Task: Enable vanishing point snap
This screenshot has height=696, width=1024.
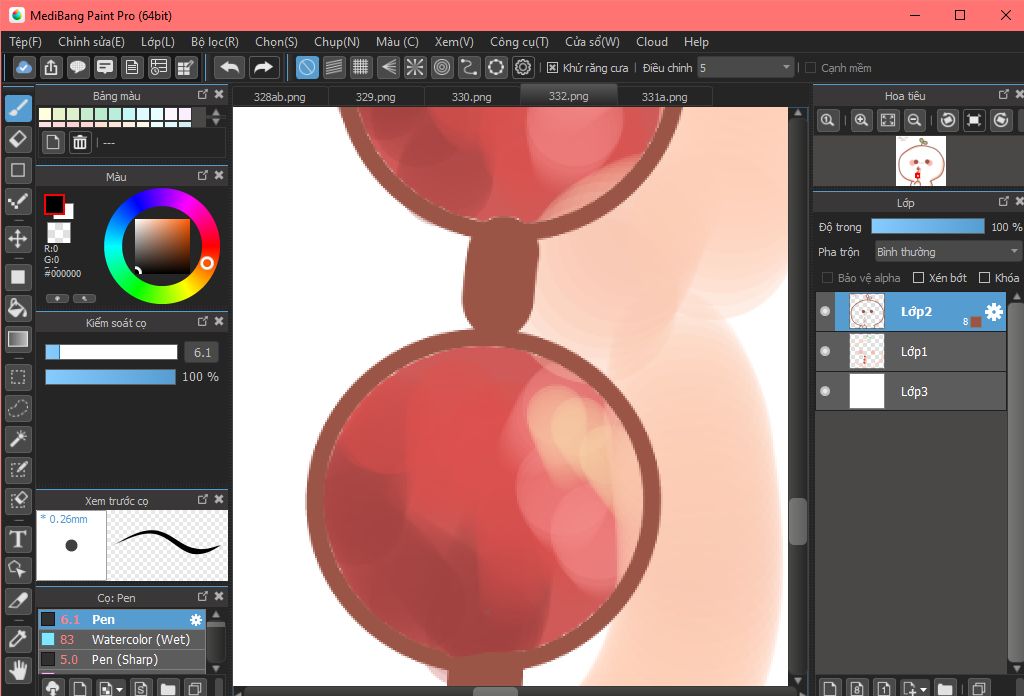Action: coord(388,67)
